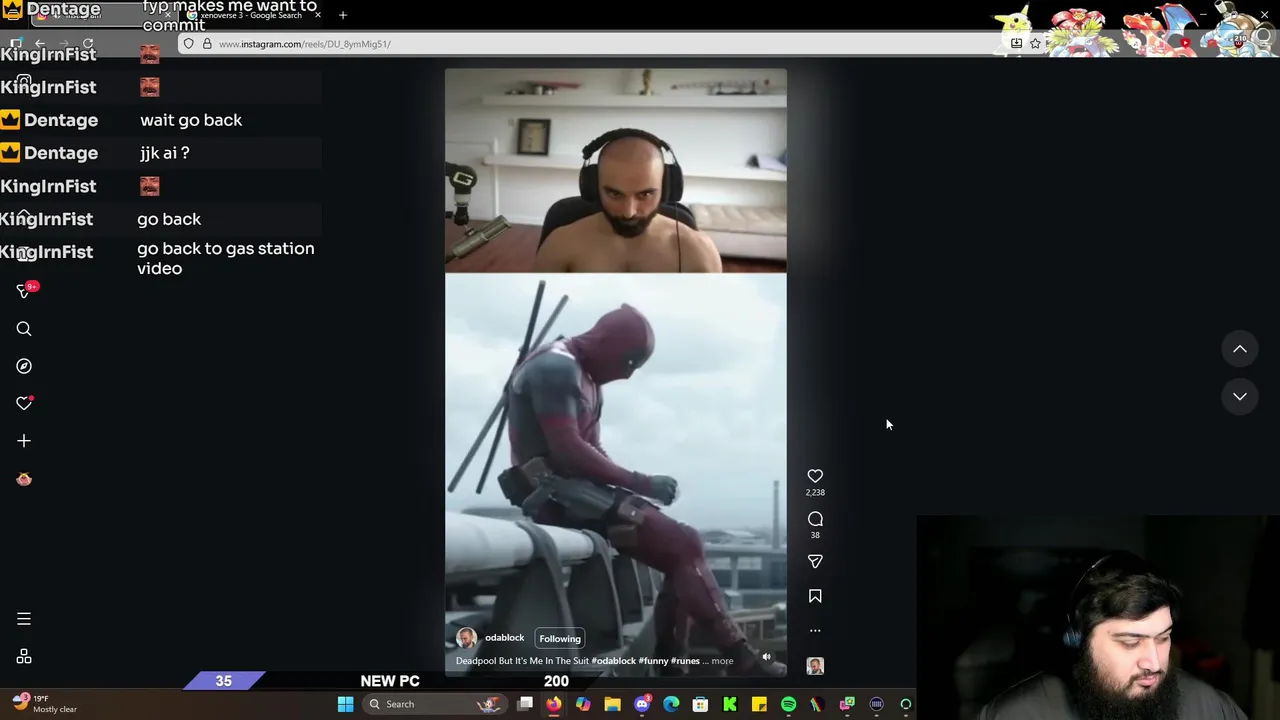1280x720 pixels.
Task: Open Sticky Notes from the taskbar
Action: pos(759,704)
